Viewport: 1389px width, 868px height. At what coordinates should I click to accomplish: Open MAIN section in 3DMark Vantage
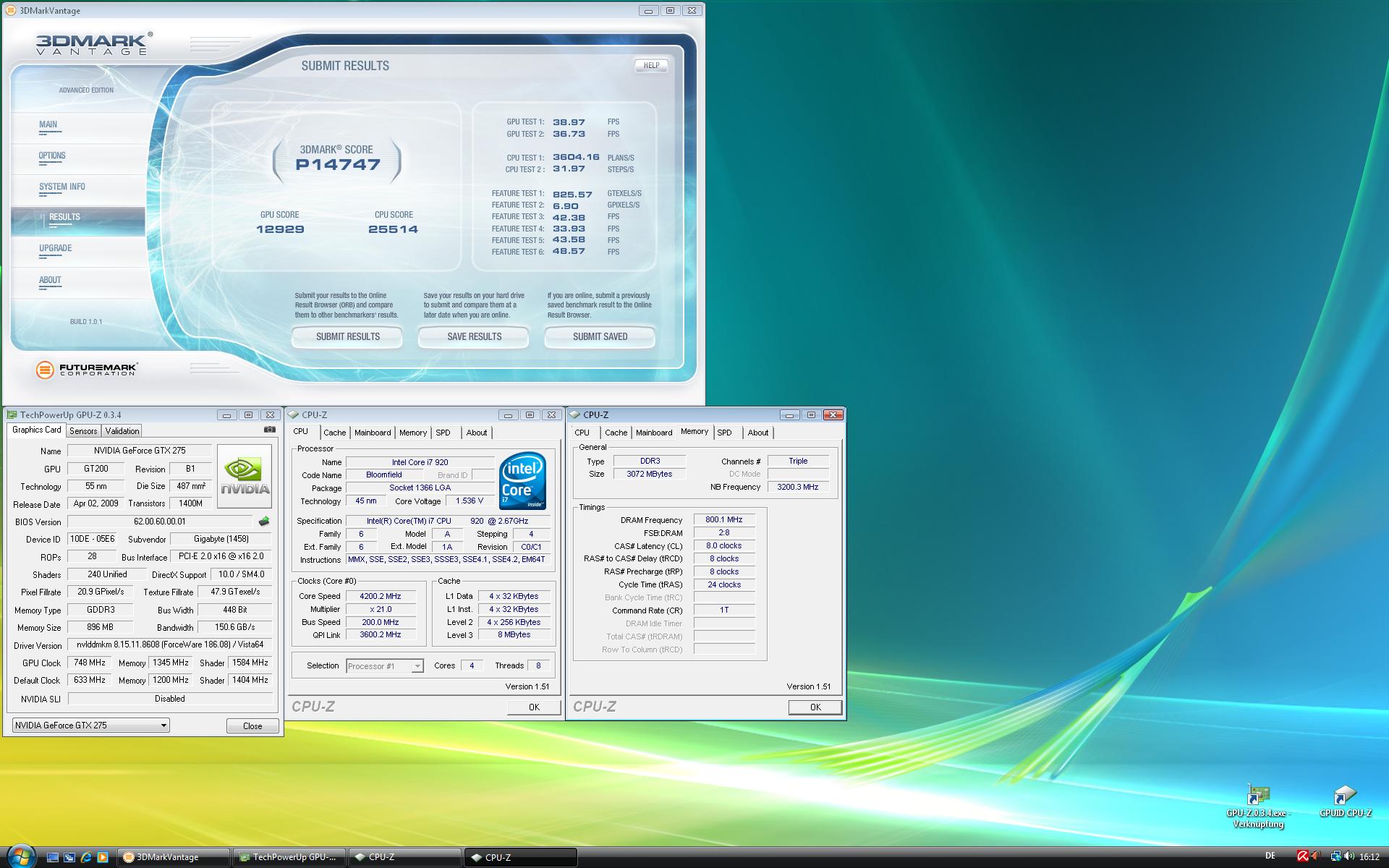(x=48, y=124)
